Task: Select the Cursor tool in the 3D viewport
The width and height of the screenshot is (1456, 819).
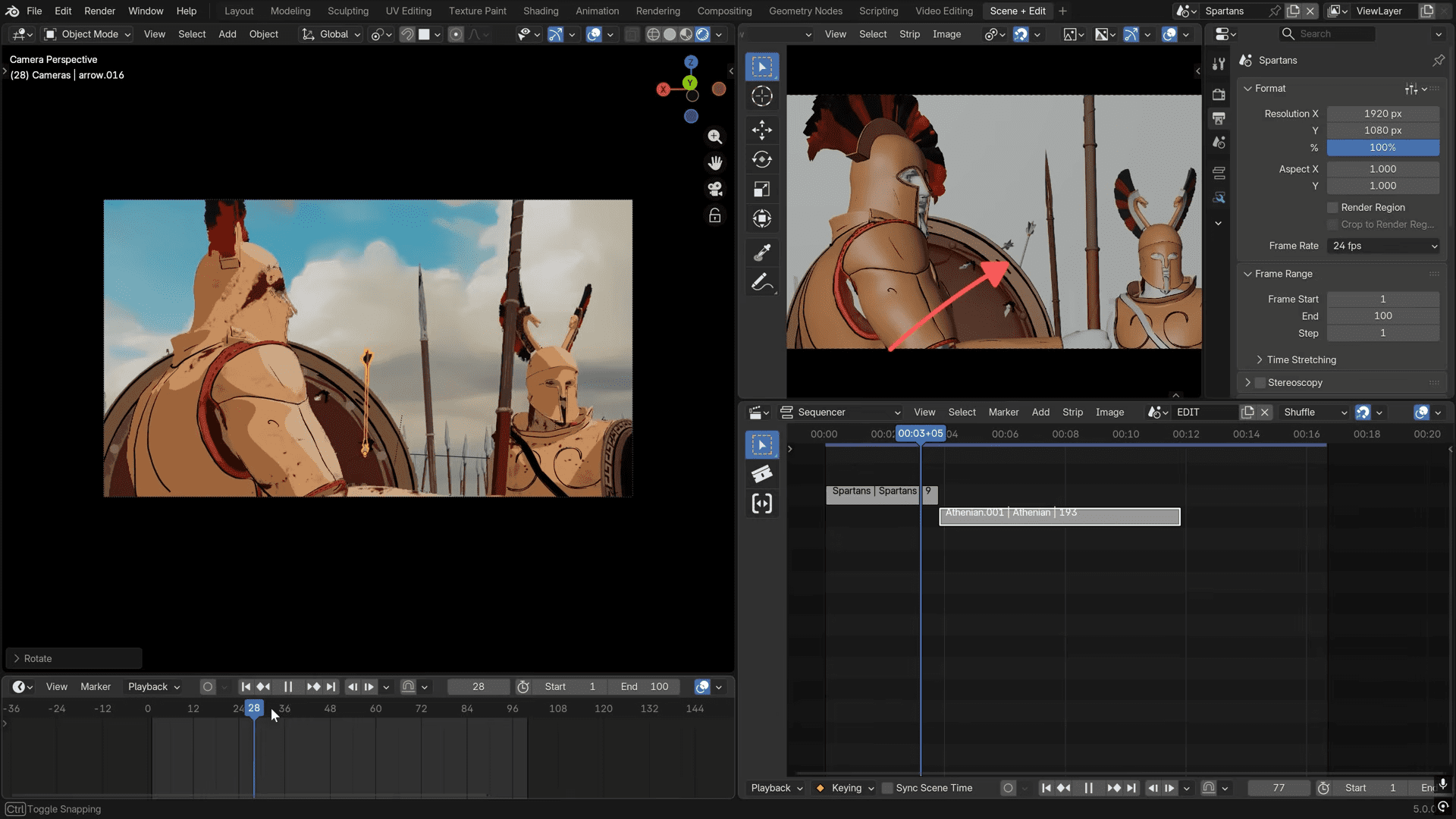Action: click(x=761, y=96)
